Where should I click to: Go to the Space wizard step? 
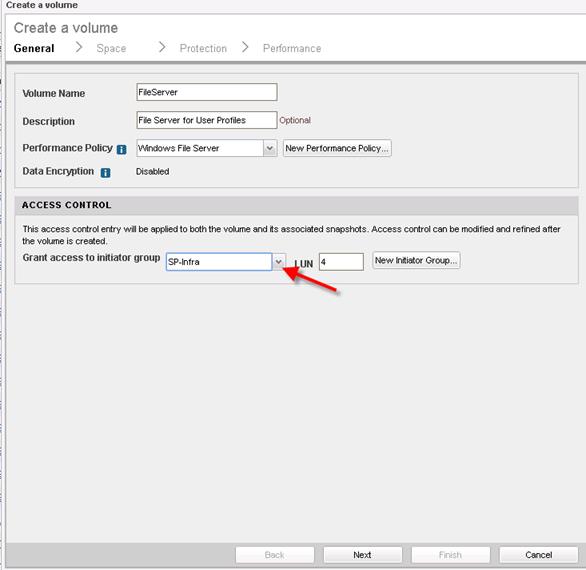[111, 49]
